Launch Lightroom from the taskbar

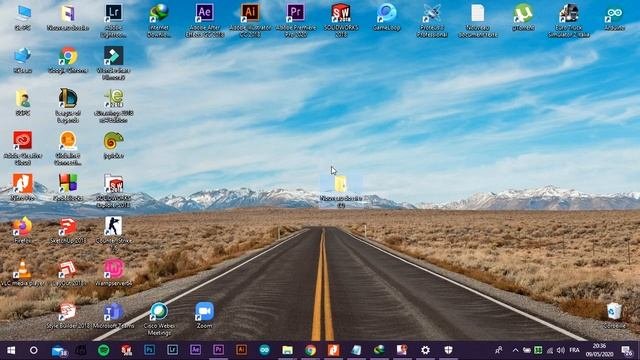point(172,350)
